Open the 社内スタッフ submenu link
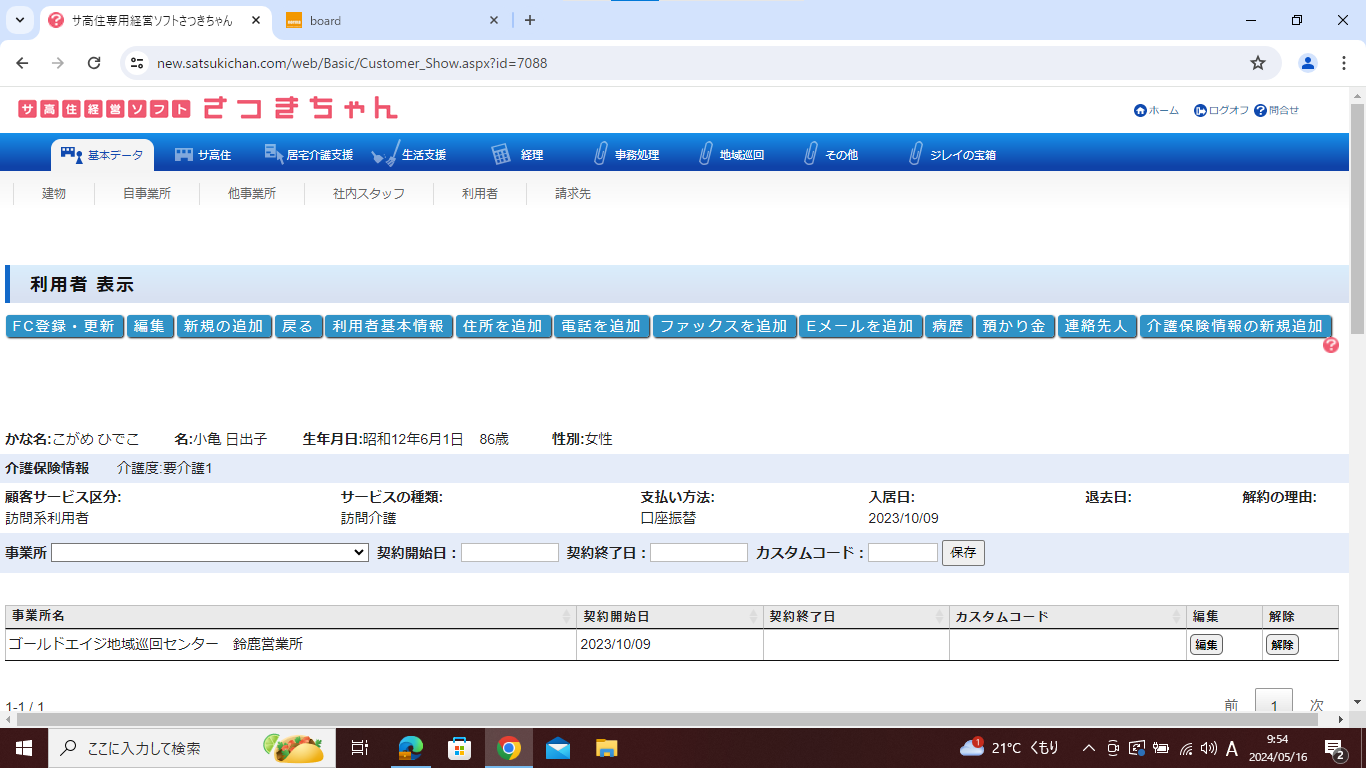This screenshot has height=768, width=1366. (x=369, y=194)
